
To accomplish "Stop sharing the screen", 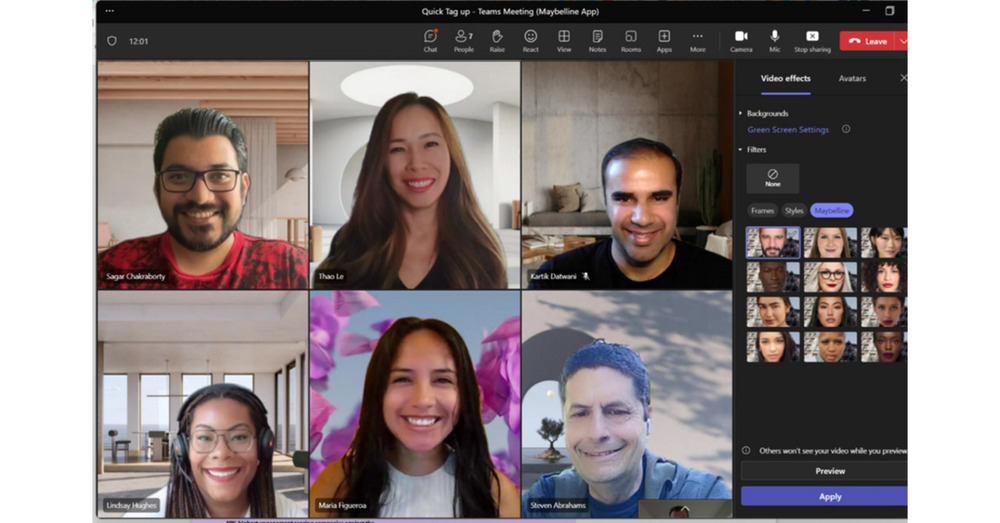I will (812, 41).
